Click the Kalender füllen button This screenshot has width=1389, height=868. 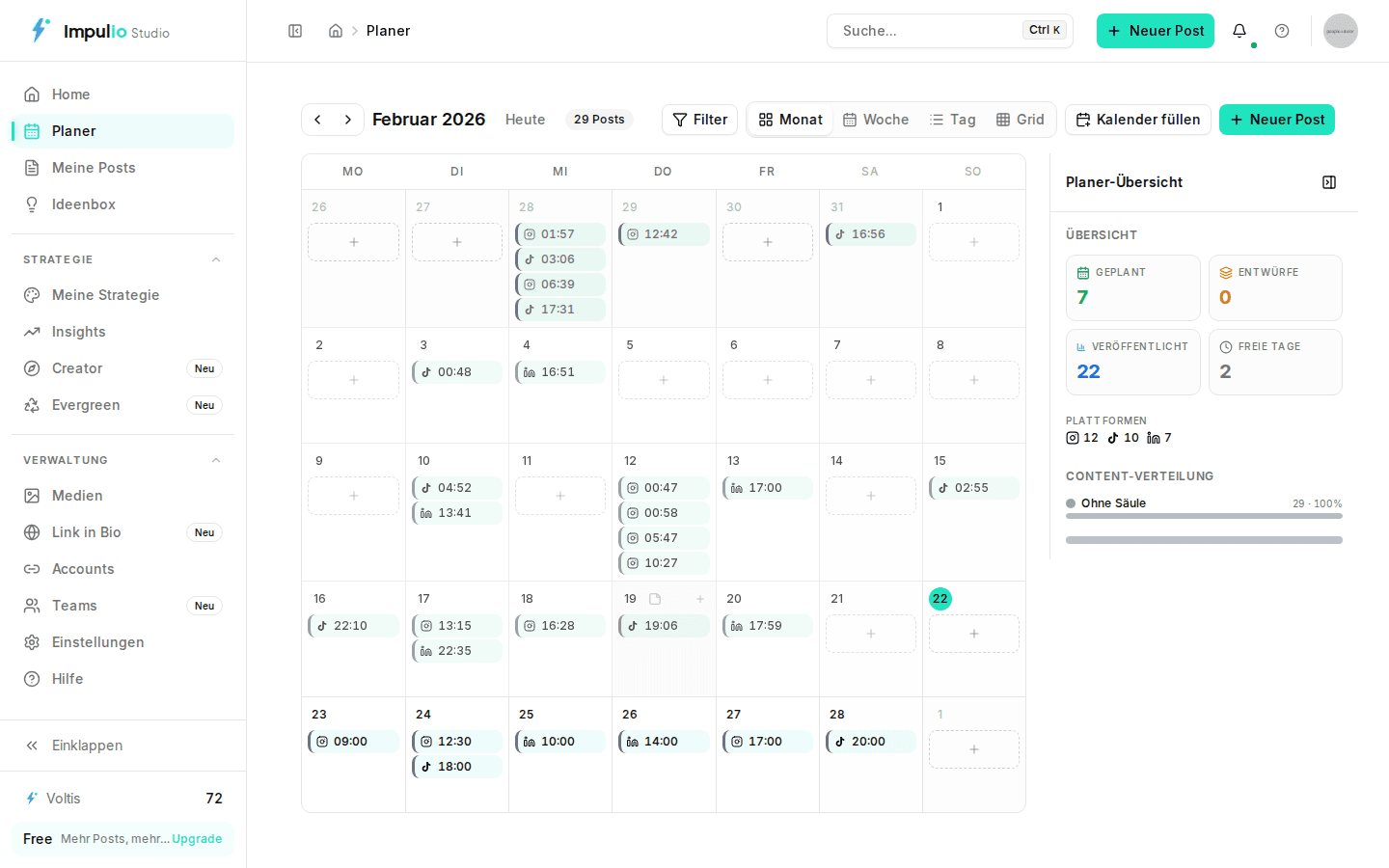point(1137,120)
